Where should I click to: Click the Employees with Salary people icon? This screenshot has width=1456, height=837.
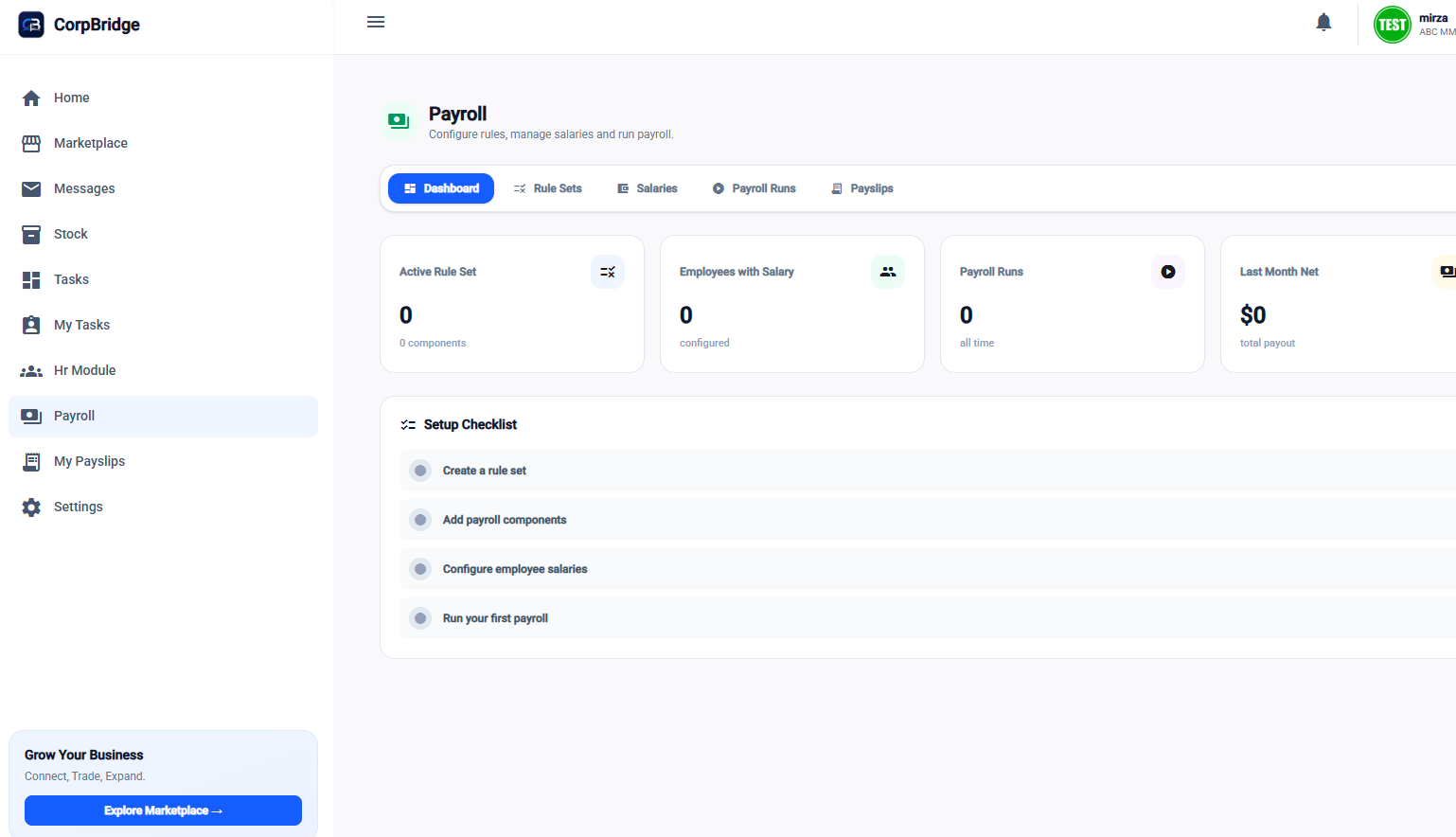tap(888, 272)
